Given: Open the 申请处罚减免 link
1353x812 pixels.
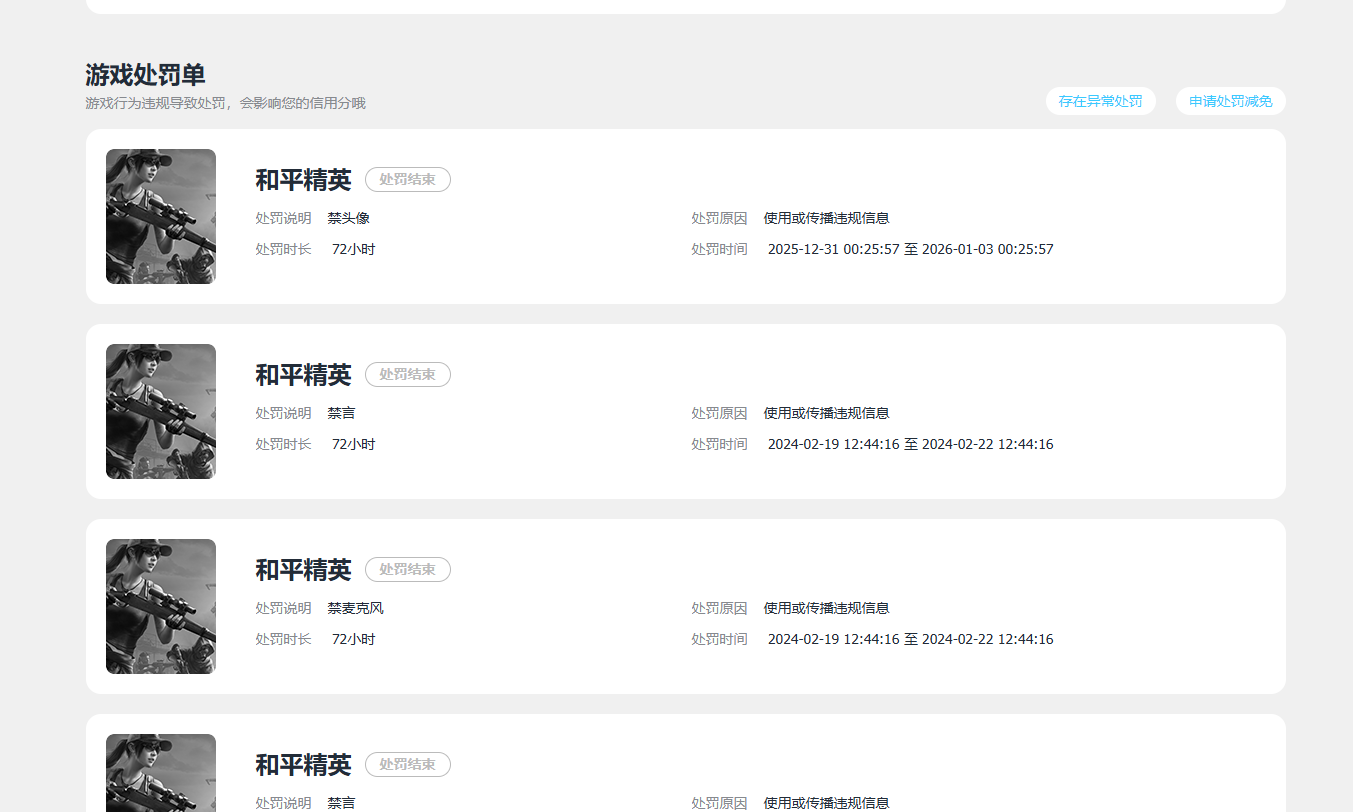Looking at the screenshot, I should [1230, 101].
